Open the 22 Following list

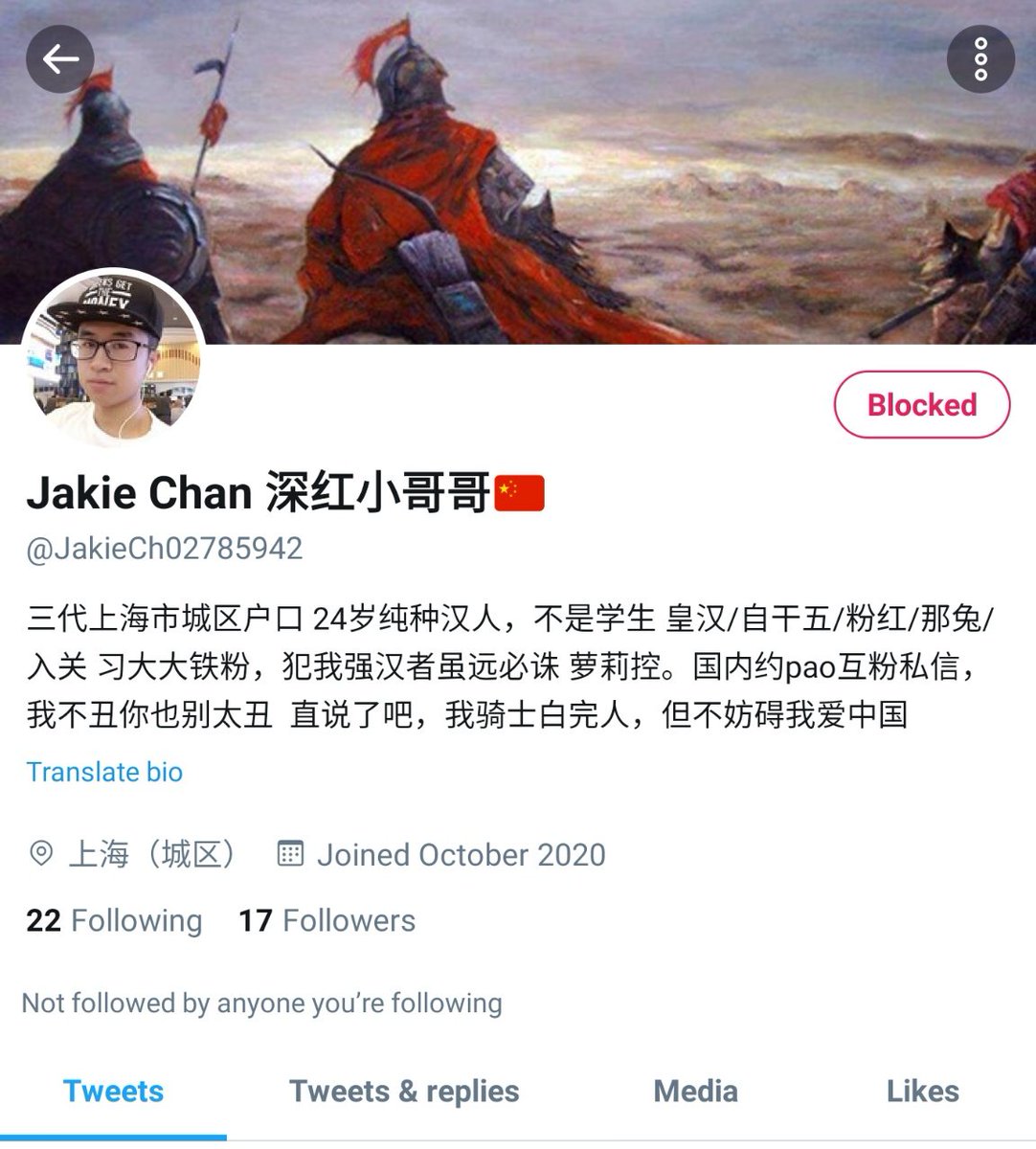point(114,921)
